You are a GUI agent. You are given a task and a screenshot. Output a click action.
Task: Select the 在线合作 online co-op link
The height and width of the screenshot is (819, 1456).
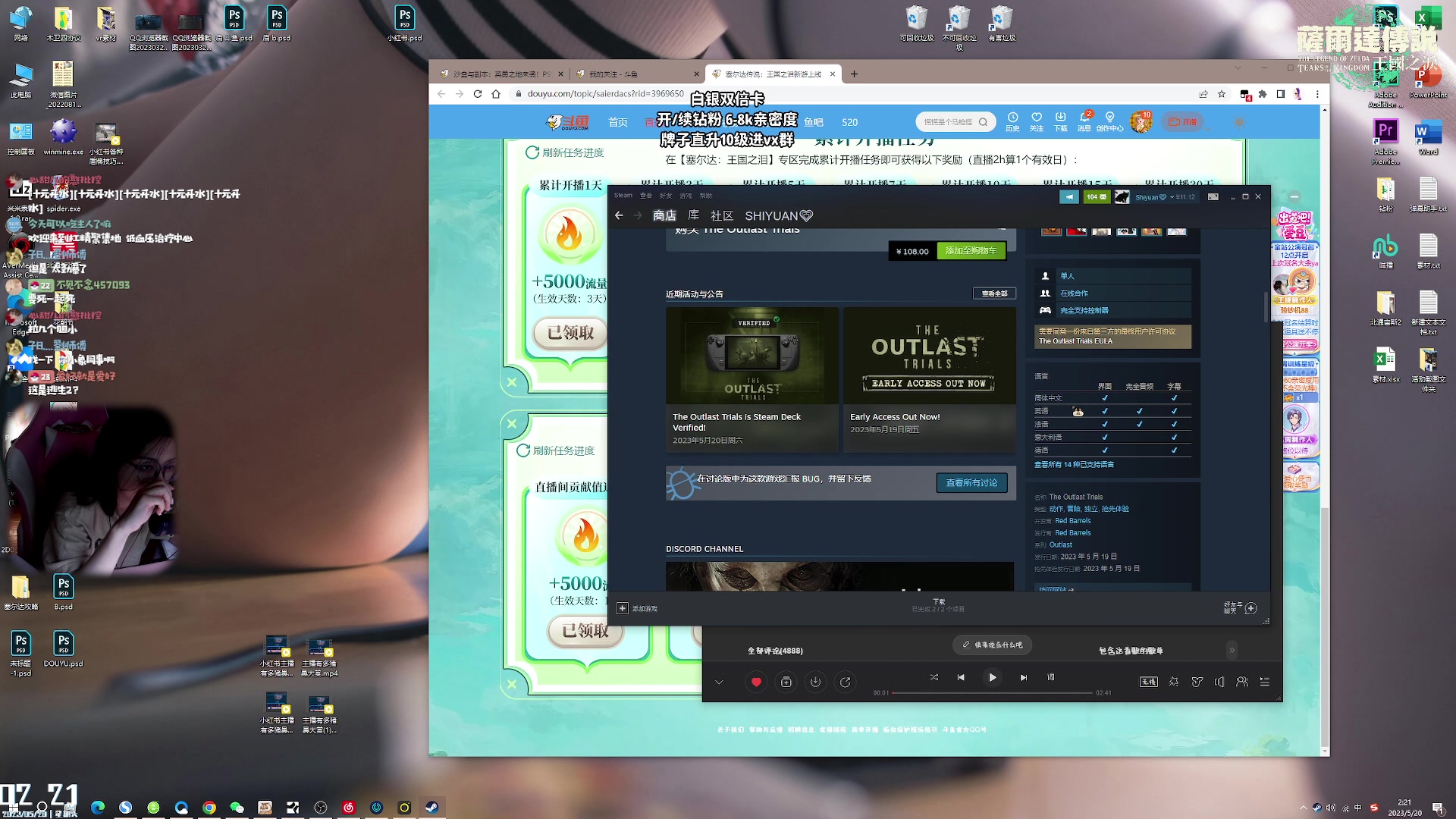click(1074, 293)
